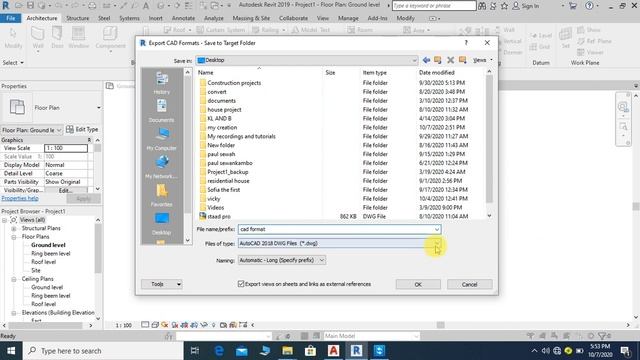This screenshot has height=360, width=640.
Task: Click the Windows search box
Action: (104, 351)
